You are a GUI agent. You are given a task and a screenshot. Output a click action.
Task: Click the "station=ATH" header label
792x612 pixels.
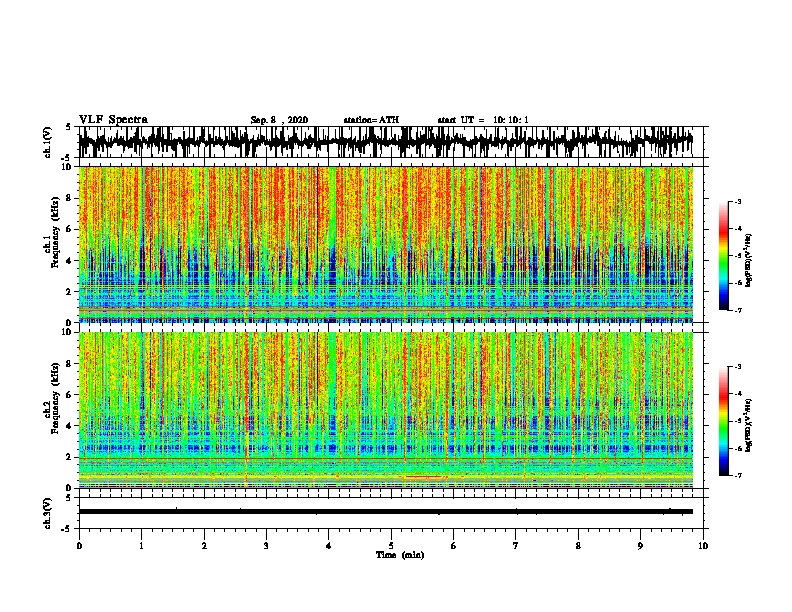pyautogui.click(x=371, y=120)
